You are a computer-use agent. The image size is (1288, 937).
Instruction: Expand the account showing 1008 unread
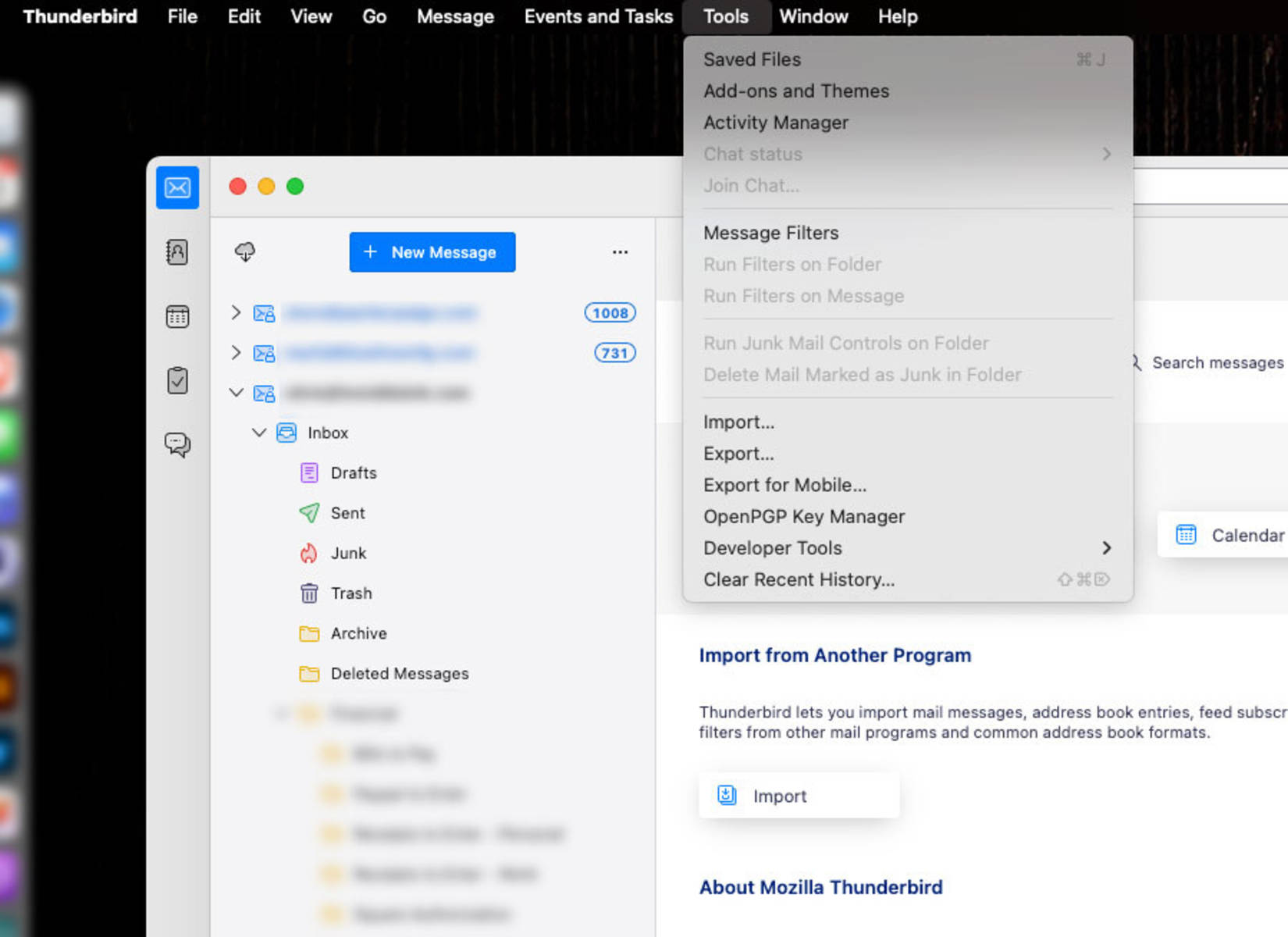coord(236,312)
